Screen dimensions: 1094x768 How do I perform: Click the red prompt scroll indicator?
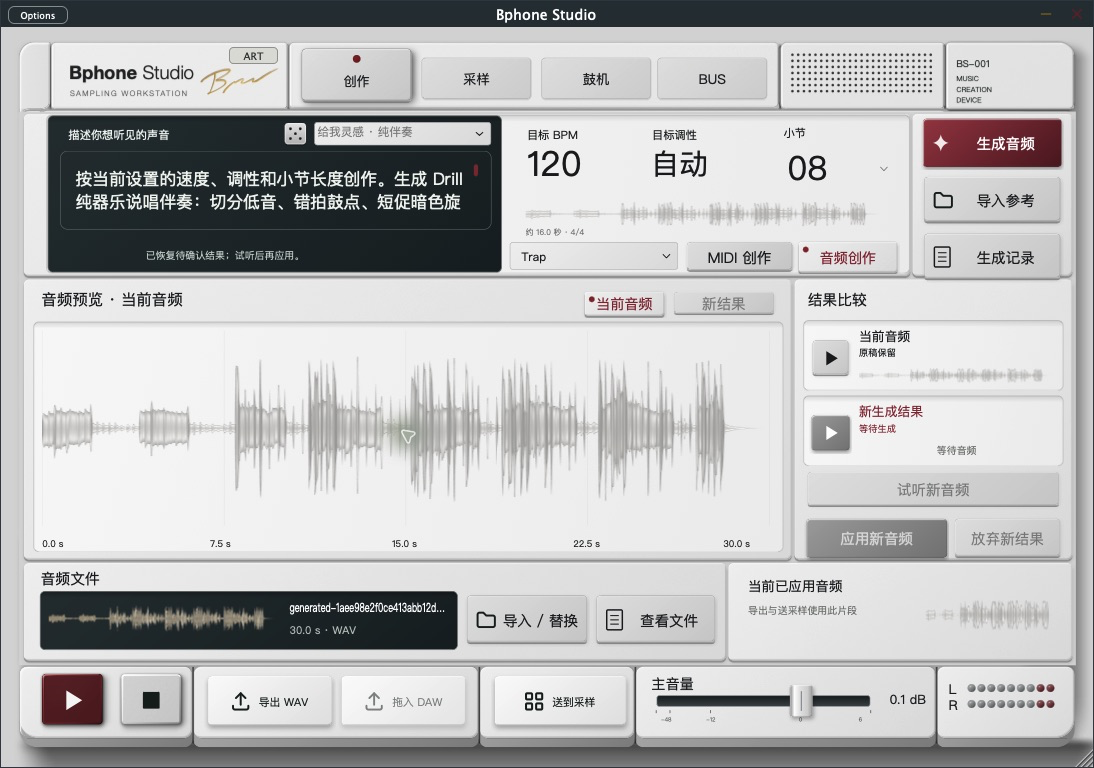(x=476, y=170)
